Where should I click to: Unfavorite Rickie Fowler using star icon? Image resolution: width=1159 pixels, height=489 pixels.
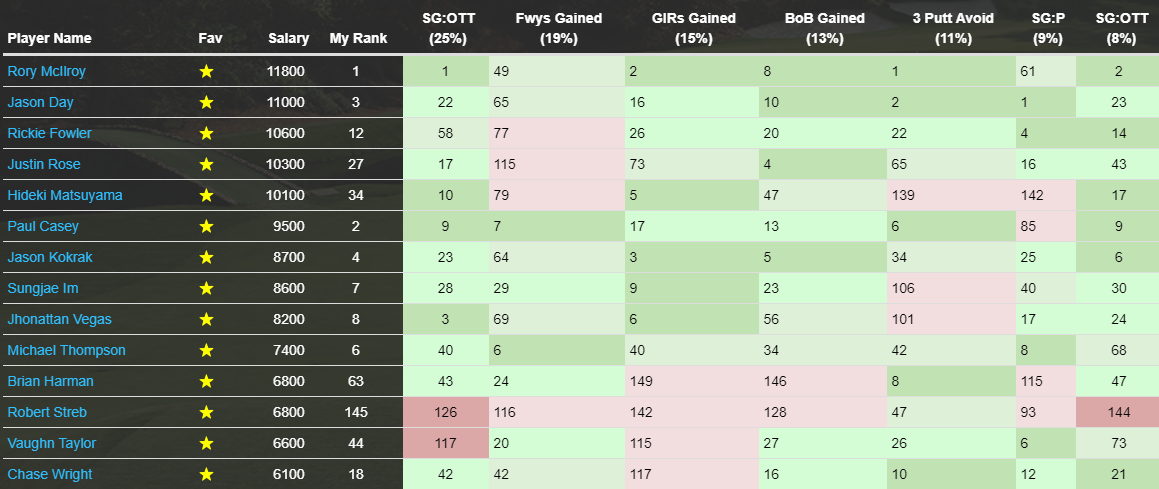click(206, 134)
